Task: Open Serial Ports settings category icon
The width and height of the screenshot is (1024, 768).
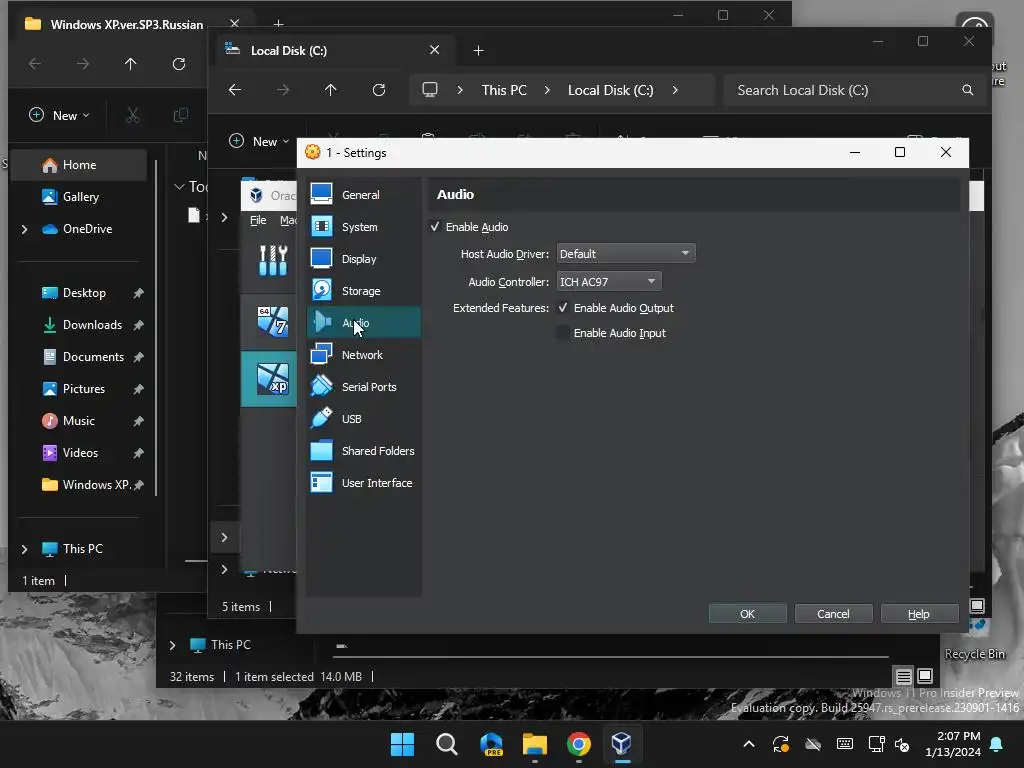Action: point(321,387)
